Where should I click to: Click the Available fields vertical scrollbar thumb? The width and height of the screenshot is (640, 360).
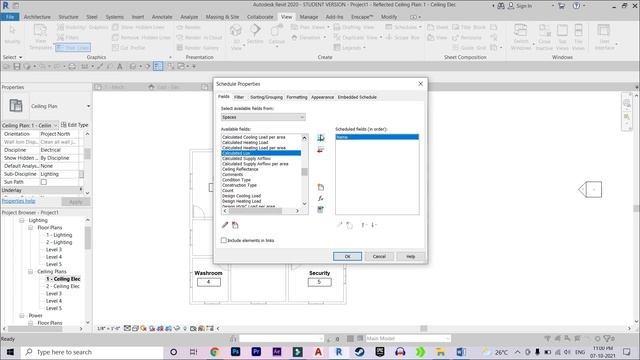(x=304, y=172)
